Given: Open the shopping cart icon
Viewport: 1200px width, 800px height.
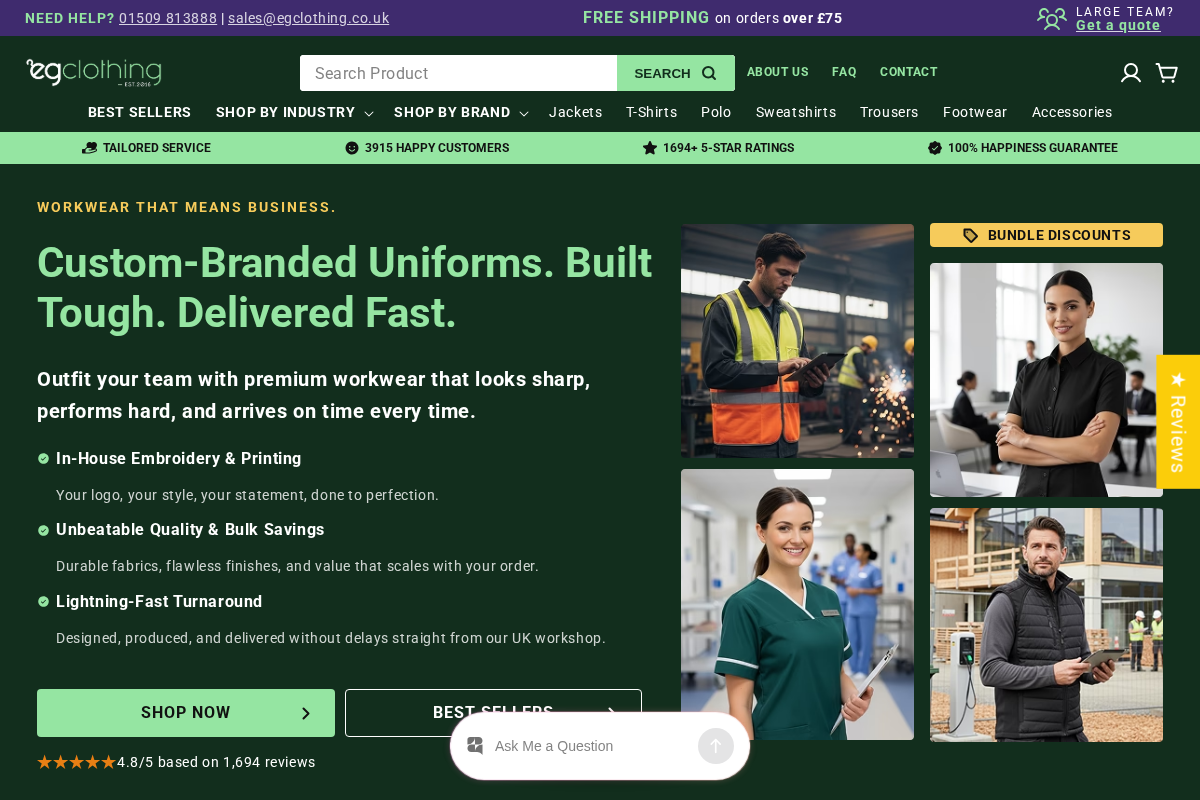Looking at the screenshot, I should click(1166, 73).
